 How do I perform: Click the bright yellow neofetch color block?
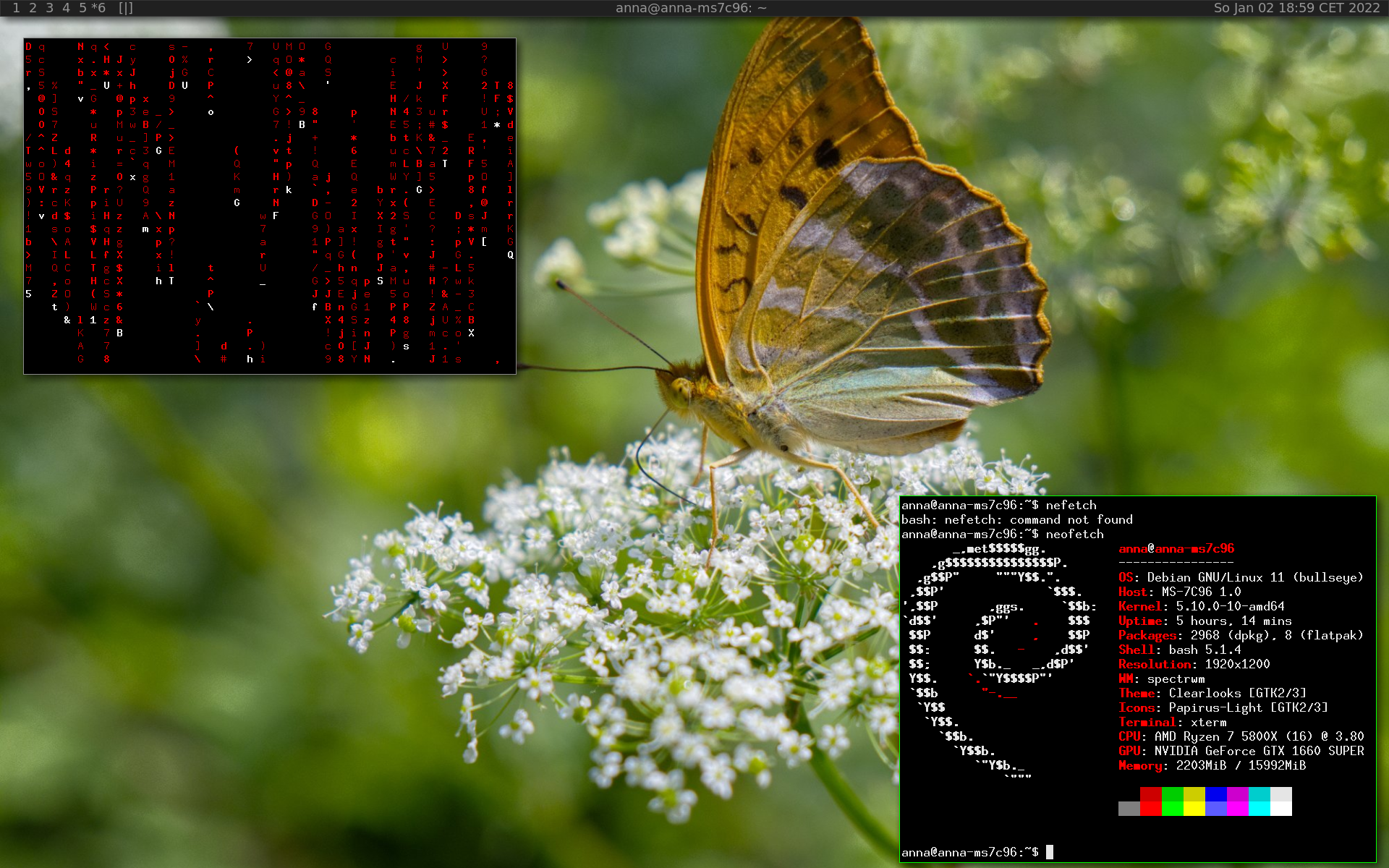pyautogui.click(x=1194, y=809)
